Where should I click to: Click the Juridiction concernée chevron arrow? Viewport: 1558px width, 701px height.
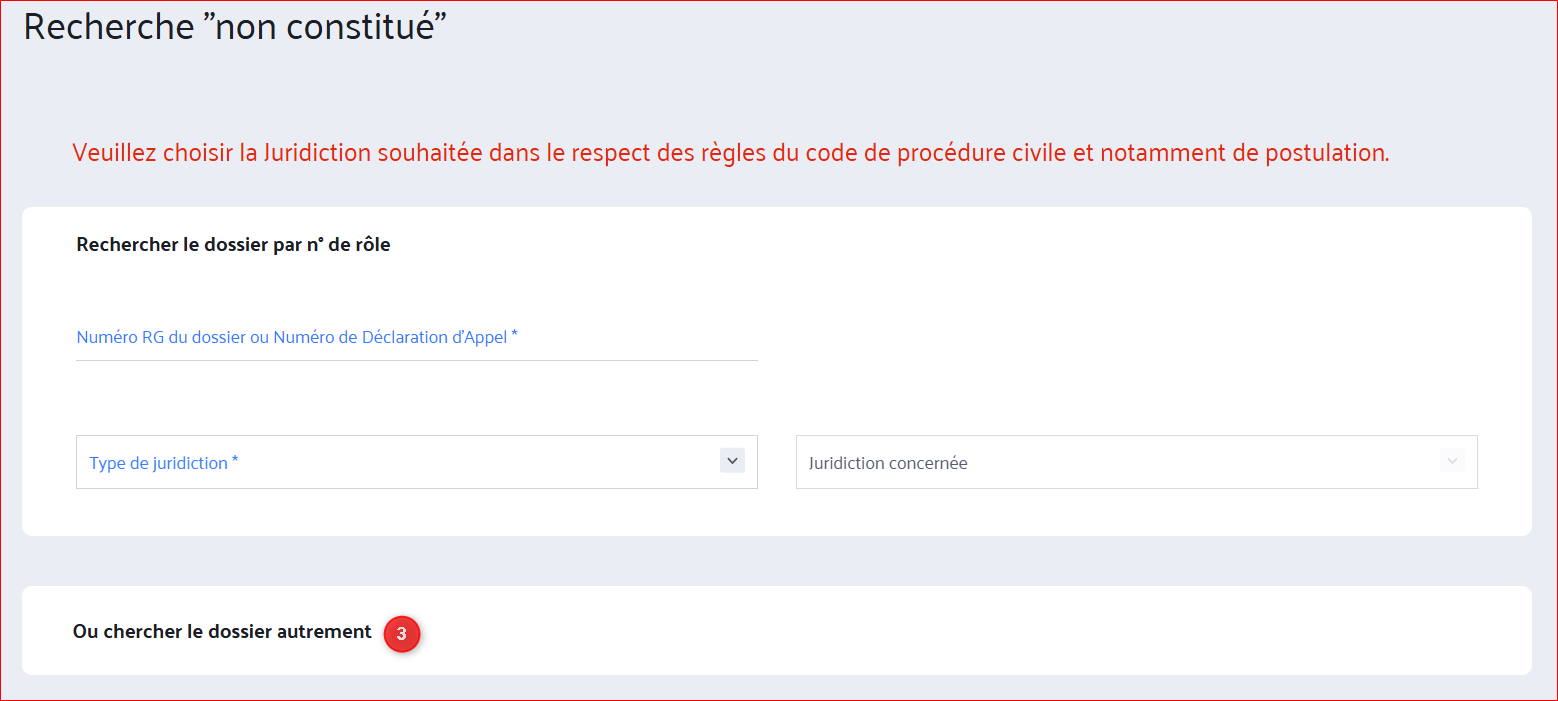click(x=1452, y=461)
